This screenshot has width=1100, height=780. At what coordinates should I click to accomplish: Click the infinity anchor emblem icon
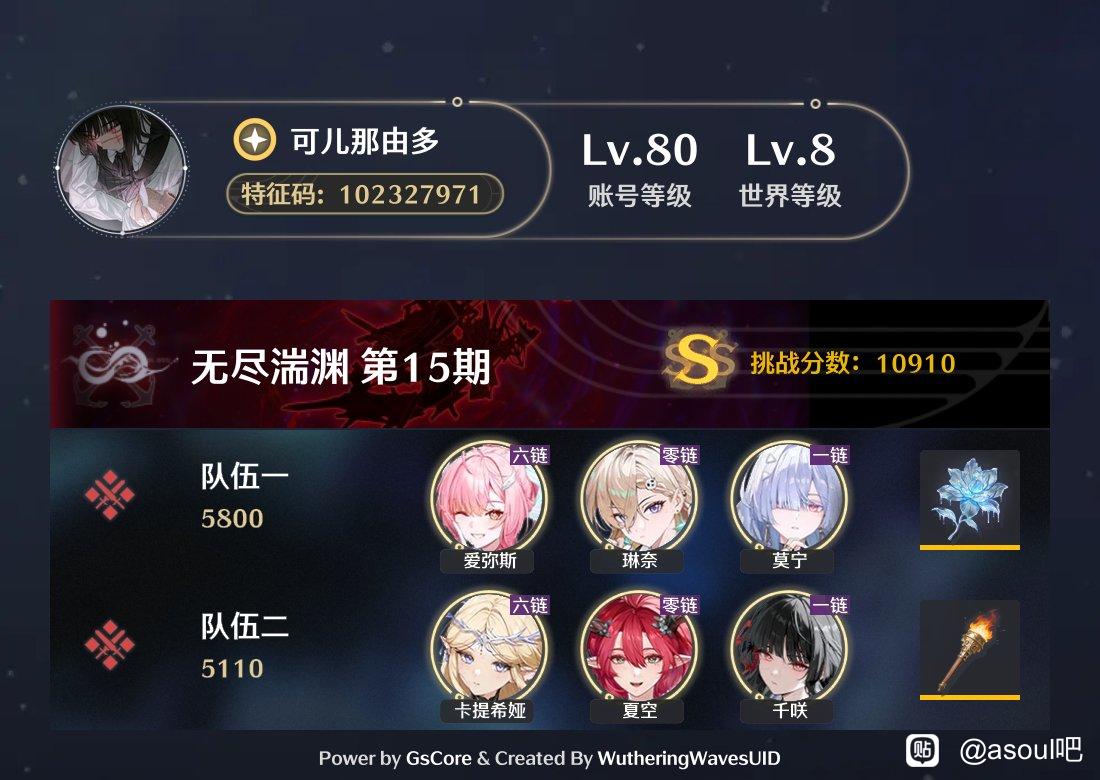pos(114,364)
